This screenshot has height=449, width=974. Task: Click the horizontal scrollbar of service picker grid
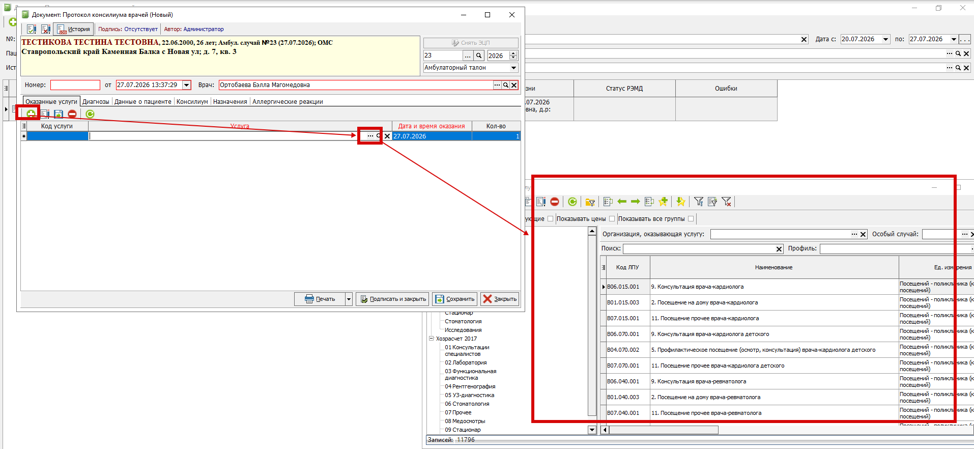[665, 429]
